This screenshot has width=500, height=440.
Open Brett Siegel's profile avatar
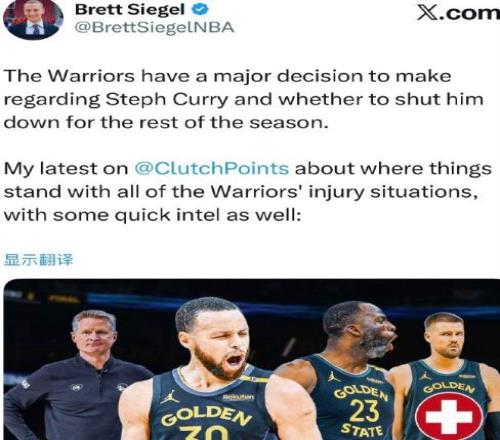tap(33, 19)
